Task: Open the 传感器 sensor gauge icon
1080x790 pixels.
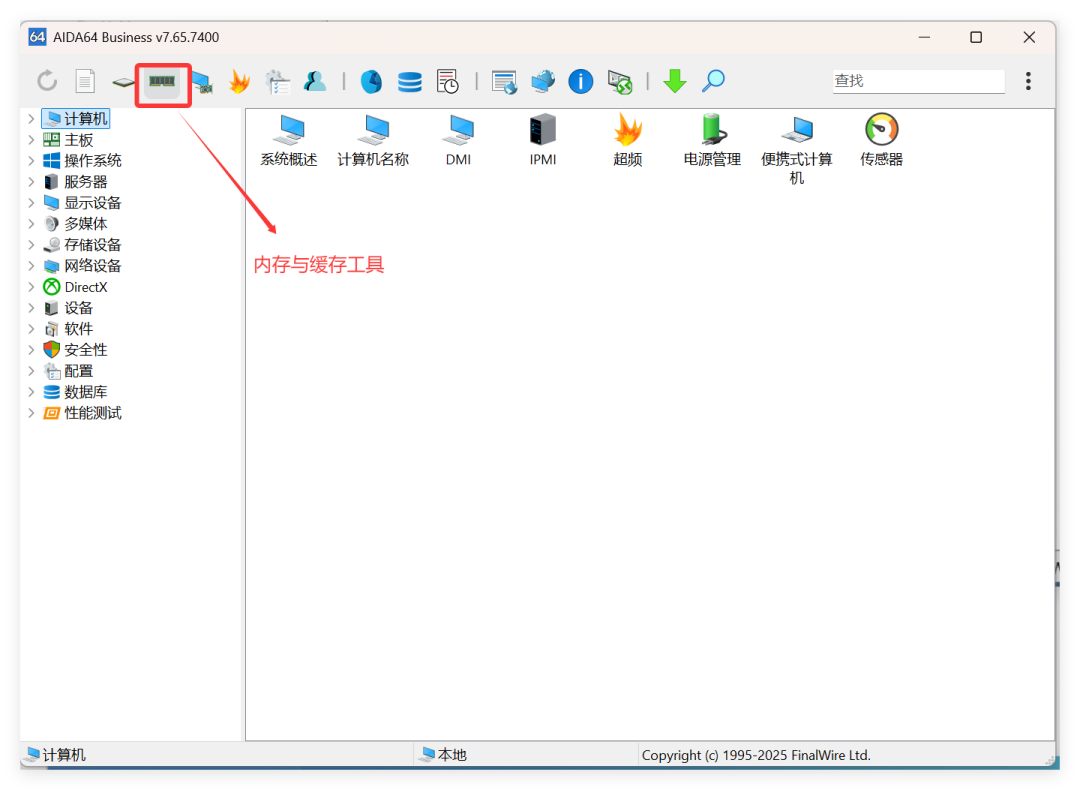Action: 882,140
